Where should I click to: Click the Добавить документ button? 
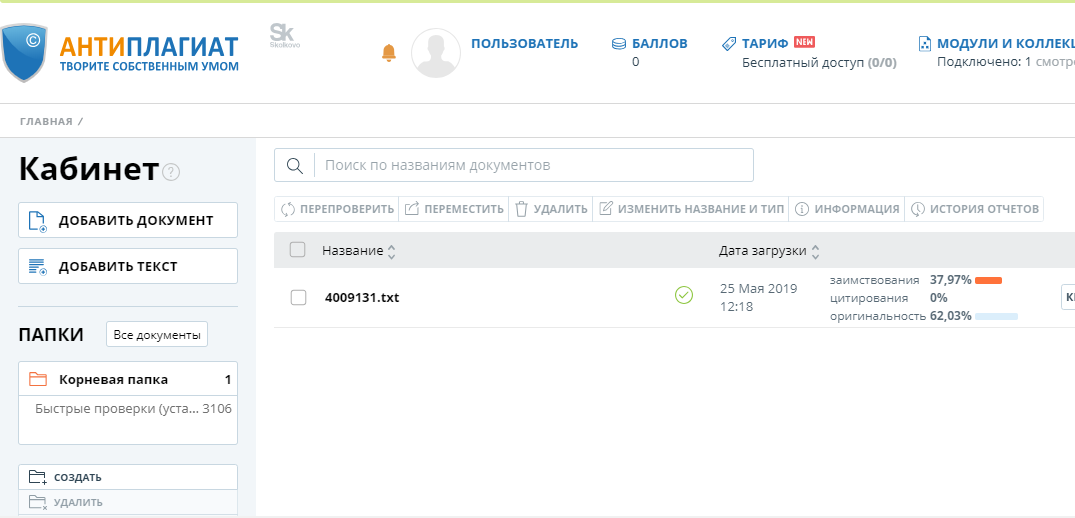tap(128, 220)
